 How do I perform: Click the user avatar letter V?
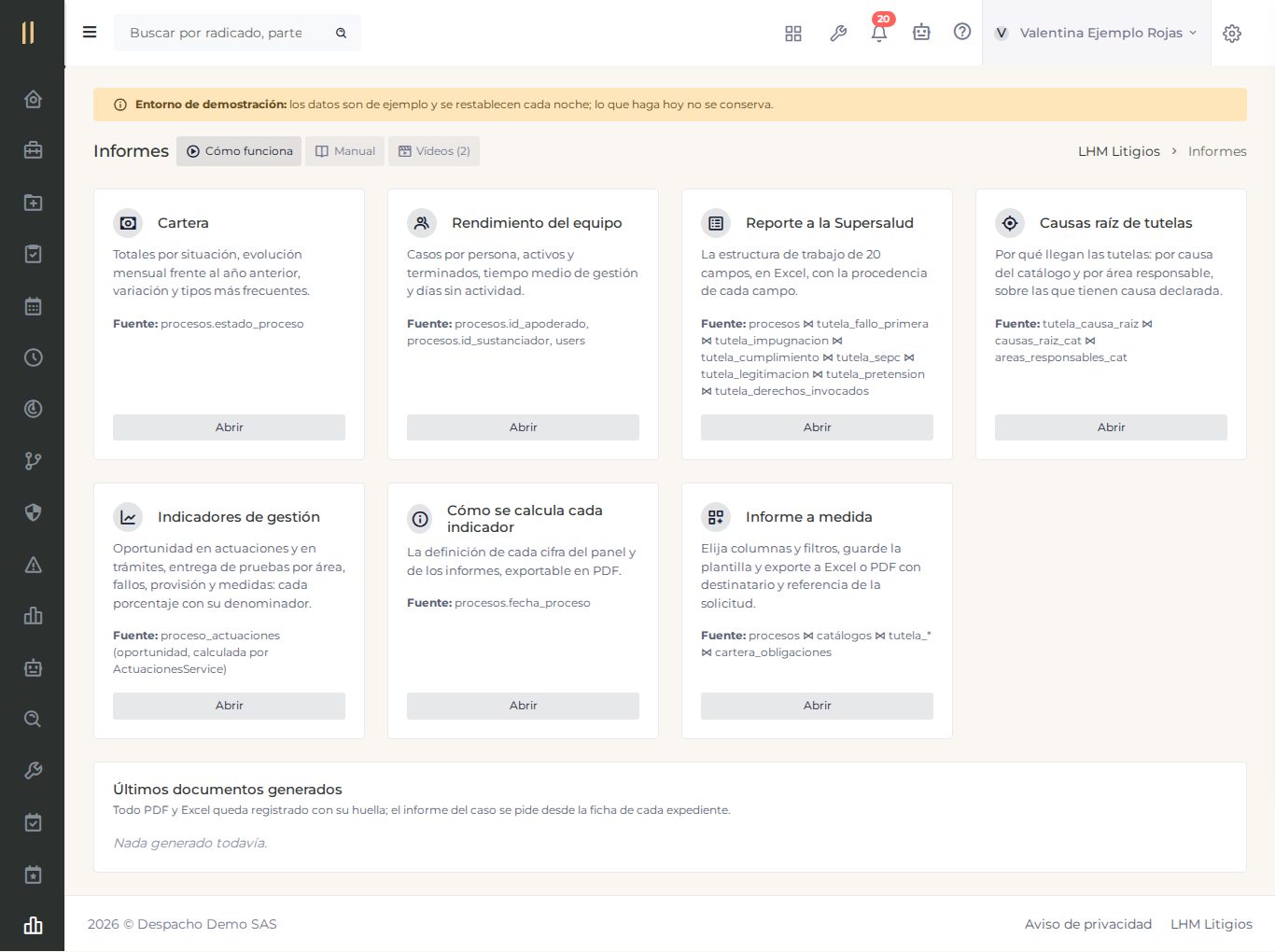coord(1002,33)
